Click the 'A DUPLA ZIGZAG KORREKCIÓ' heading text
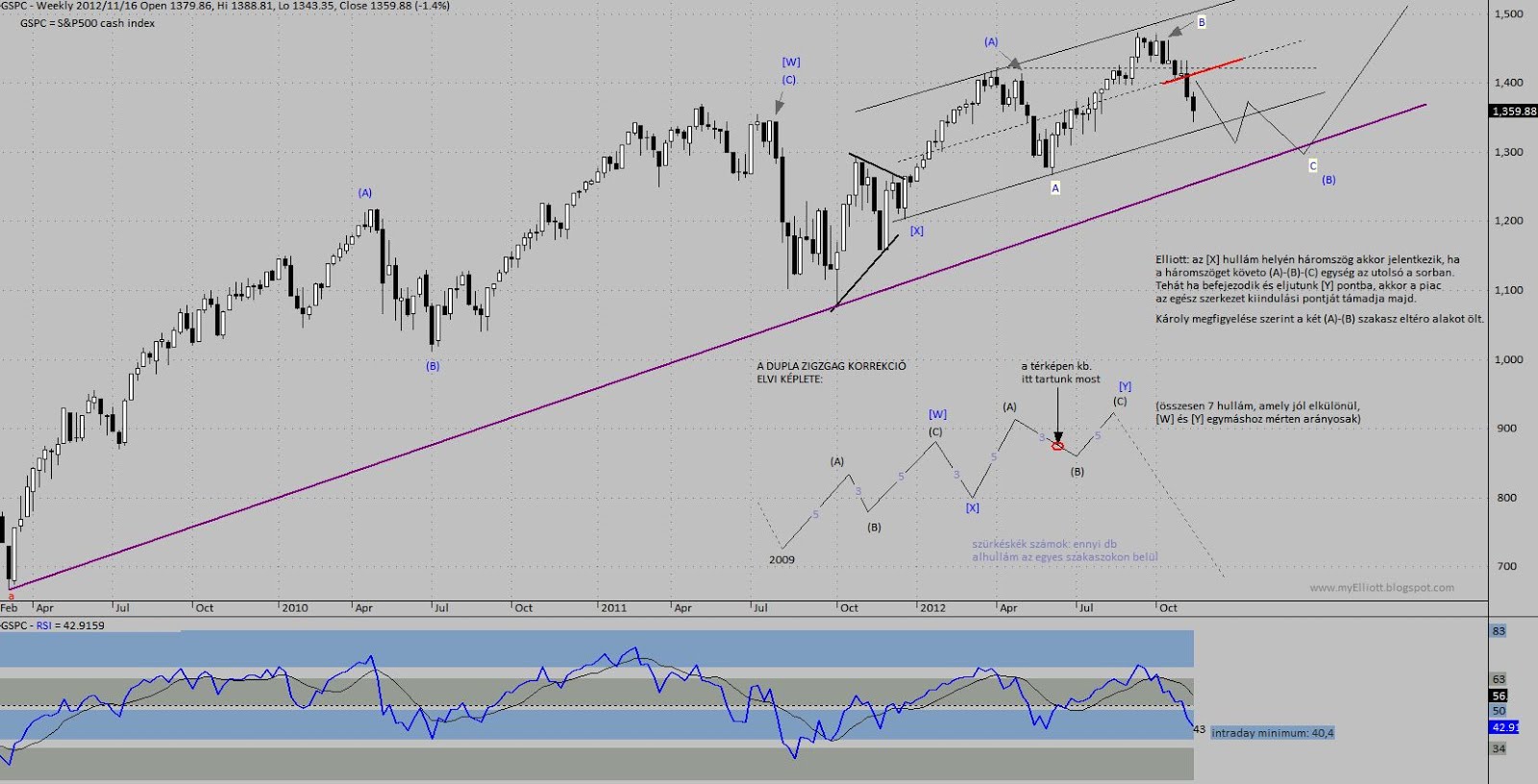The height and width of the screenshot is (784, 1538). click(x=831, y=366)
